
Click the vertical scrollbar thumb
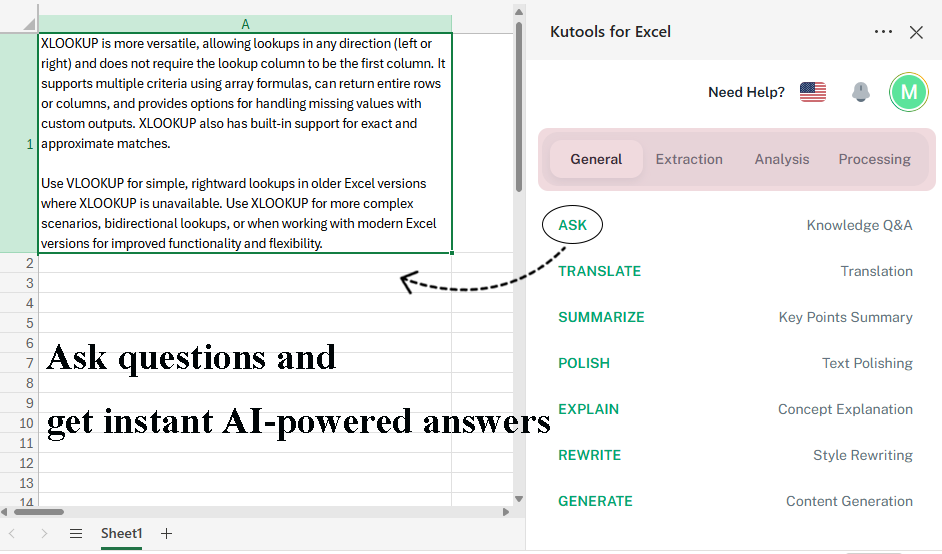tap(519, 108)
